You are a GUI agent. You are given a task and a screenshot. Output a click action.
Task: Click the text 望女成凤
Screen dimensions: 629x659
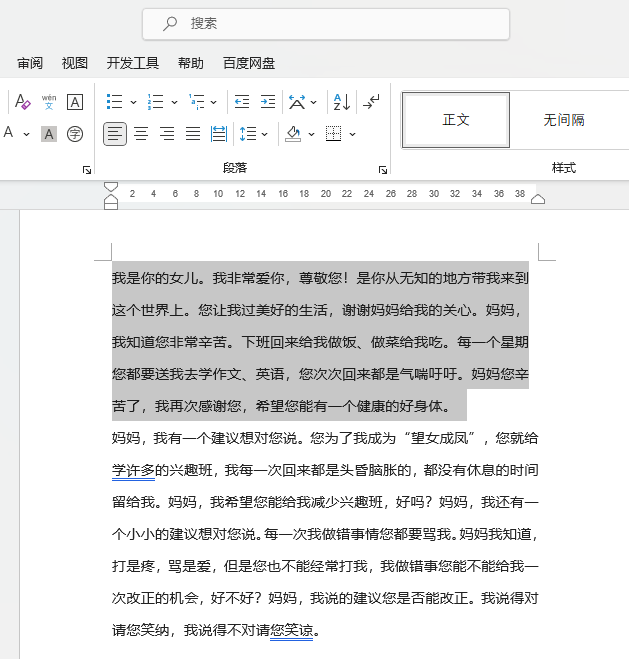click(440, 438)
